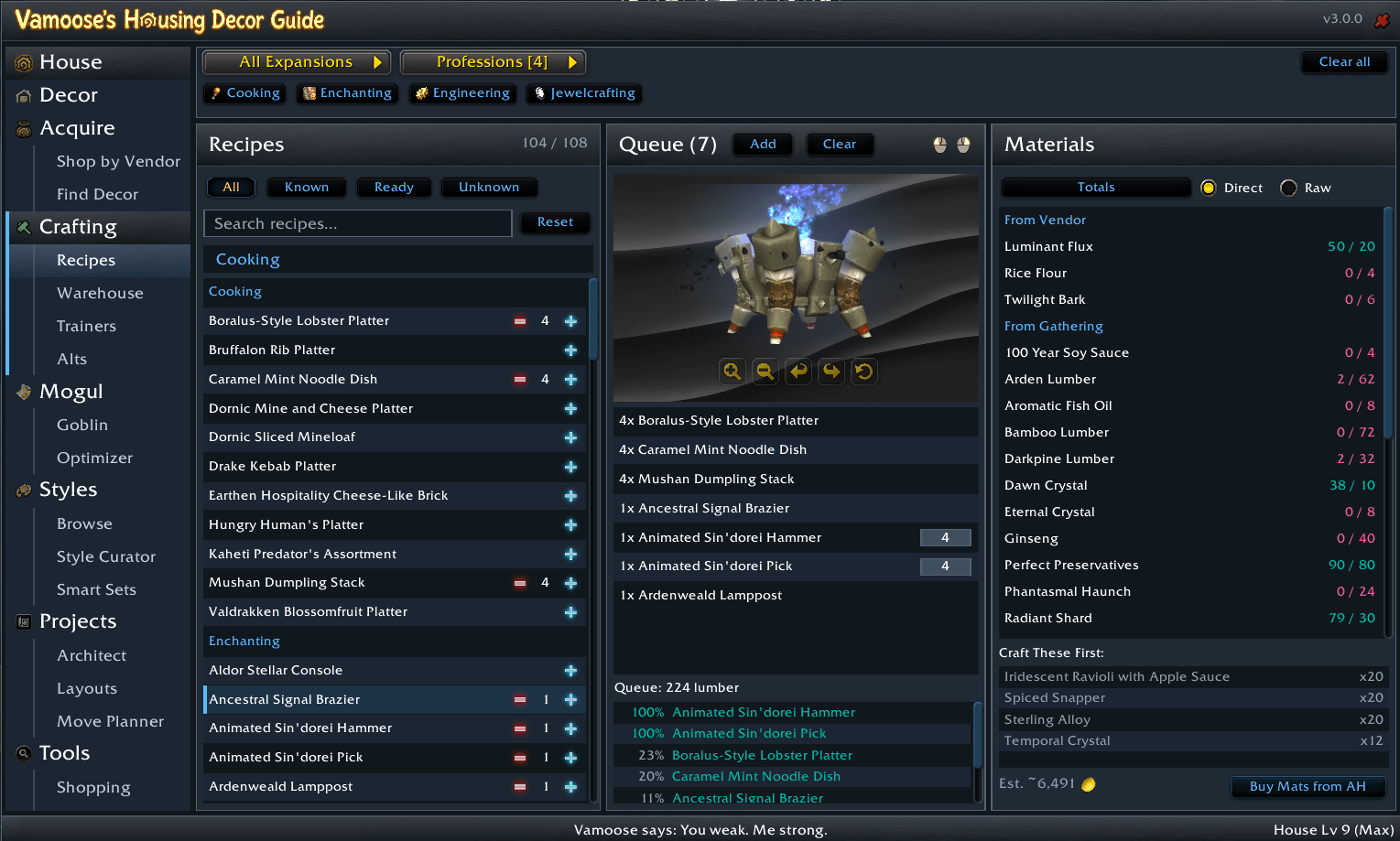Image resolution: width=1400 pixels, height=841 pixels.
Task: Open the Trainers page
Action: [86, 327]
